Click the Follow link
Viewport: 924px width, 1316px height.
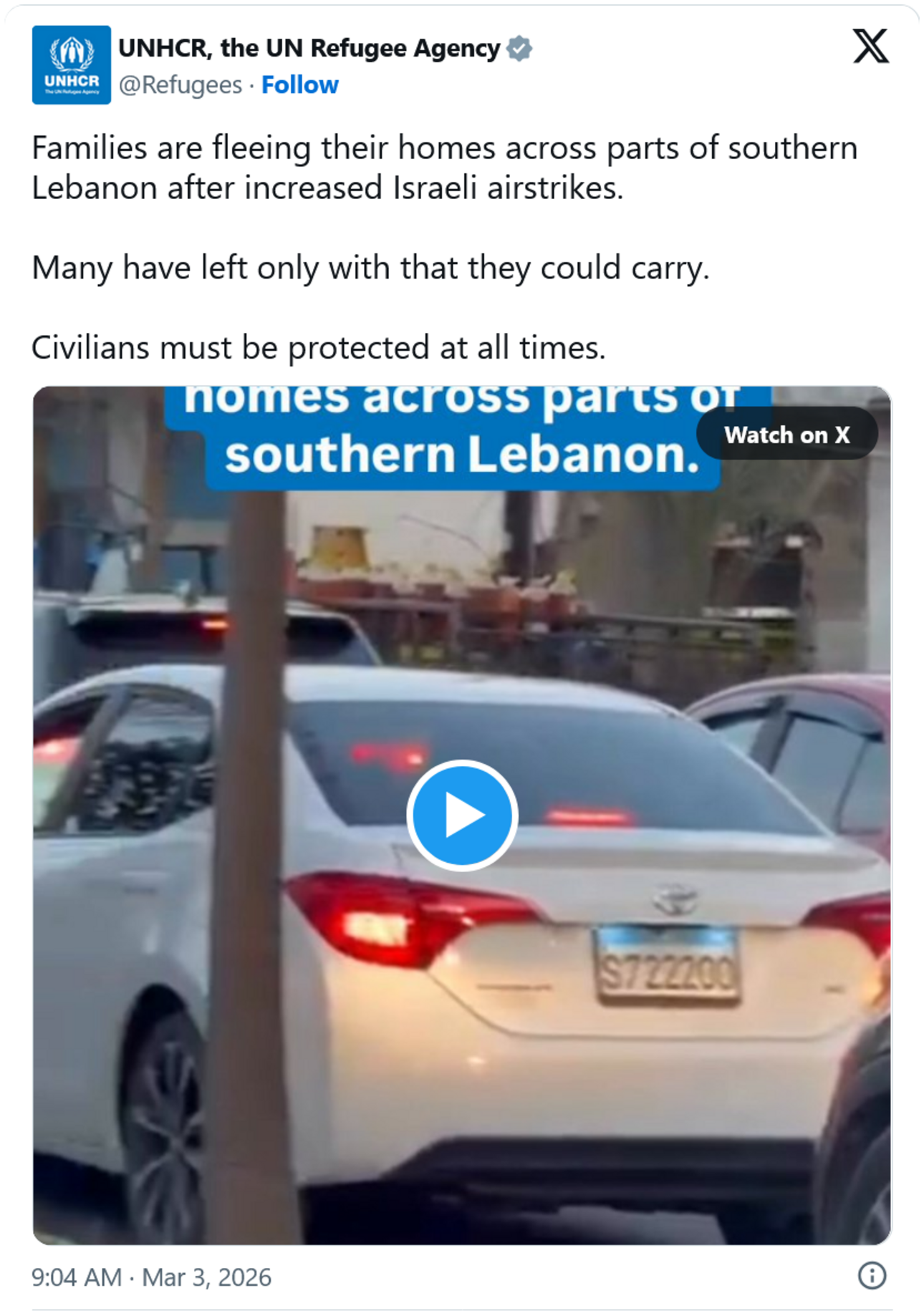(299, 85)
